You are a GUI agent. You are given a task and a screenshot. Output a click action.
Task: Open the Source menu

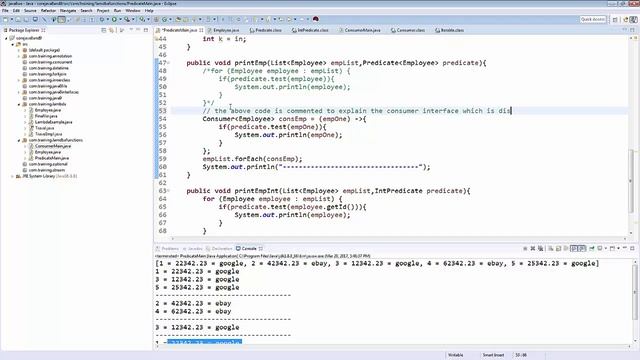click(30, 11)
